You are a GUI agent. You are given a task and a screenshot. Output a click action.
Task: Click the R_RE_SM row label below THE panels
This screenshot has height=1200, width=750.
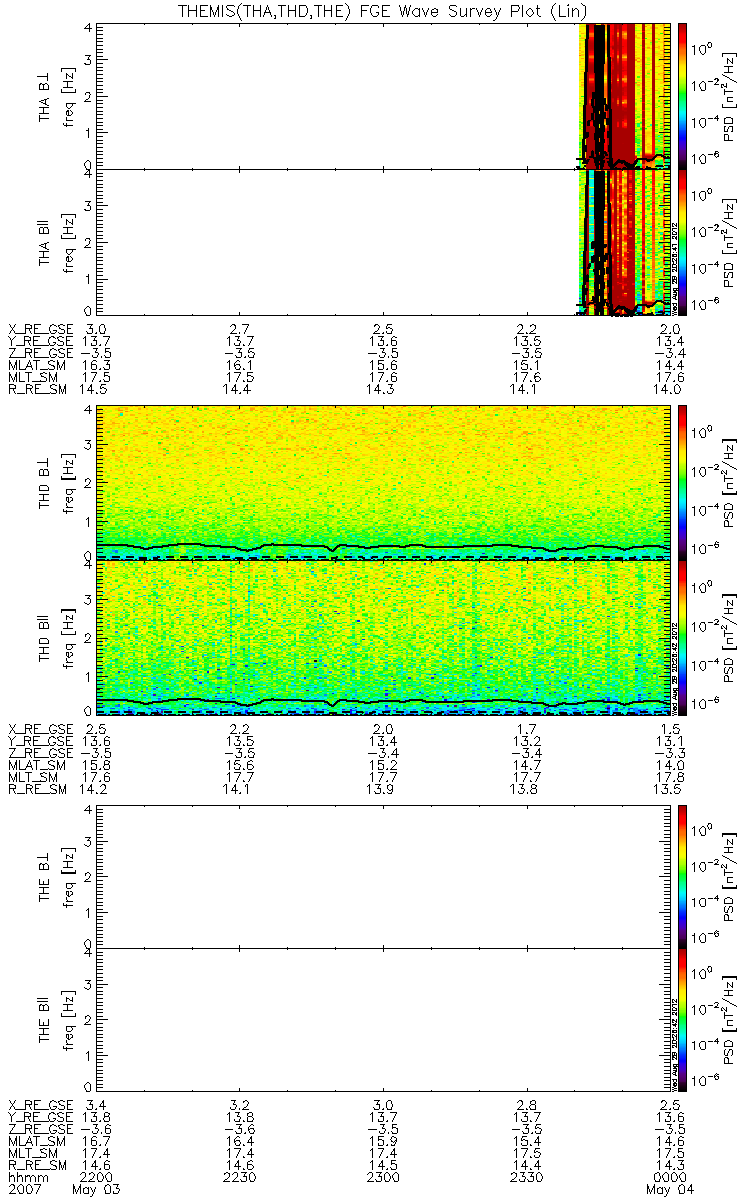(x=37, y=1165)
